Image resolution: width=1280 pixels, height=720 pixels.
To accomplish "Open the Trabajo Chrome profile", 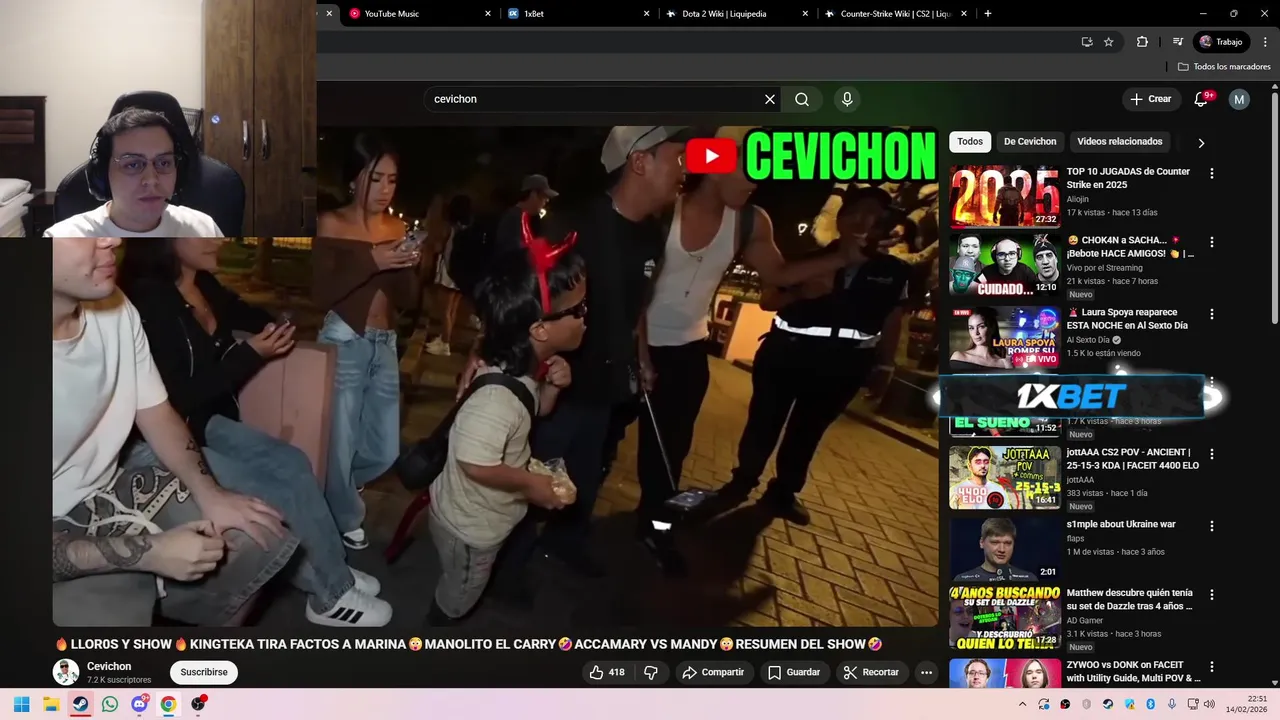I will (x=1221, y=42).
